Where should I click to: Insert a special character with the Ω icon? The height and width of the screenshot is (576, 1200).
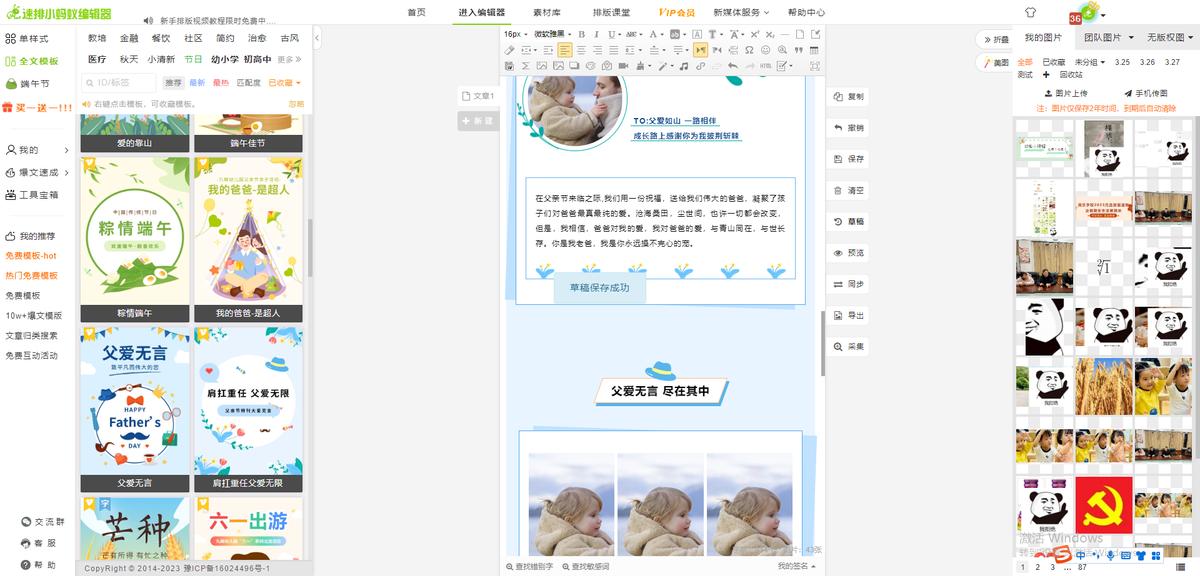pyautogui.click(x=749, y=50)
